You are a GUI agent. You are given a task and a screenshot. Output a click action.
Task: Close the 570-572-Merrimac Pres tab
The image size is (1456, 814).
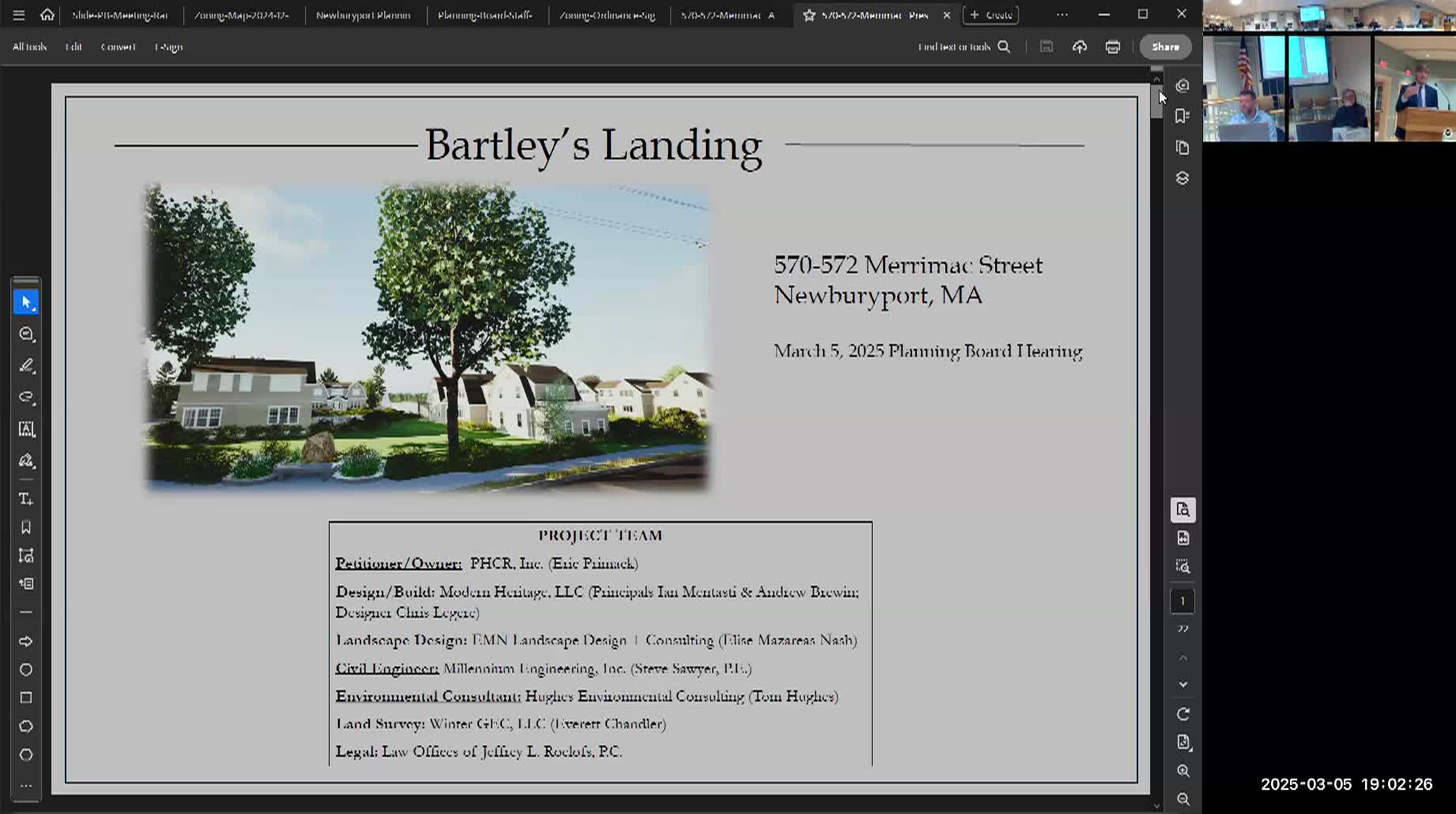[x=946, y=15]
